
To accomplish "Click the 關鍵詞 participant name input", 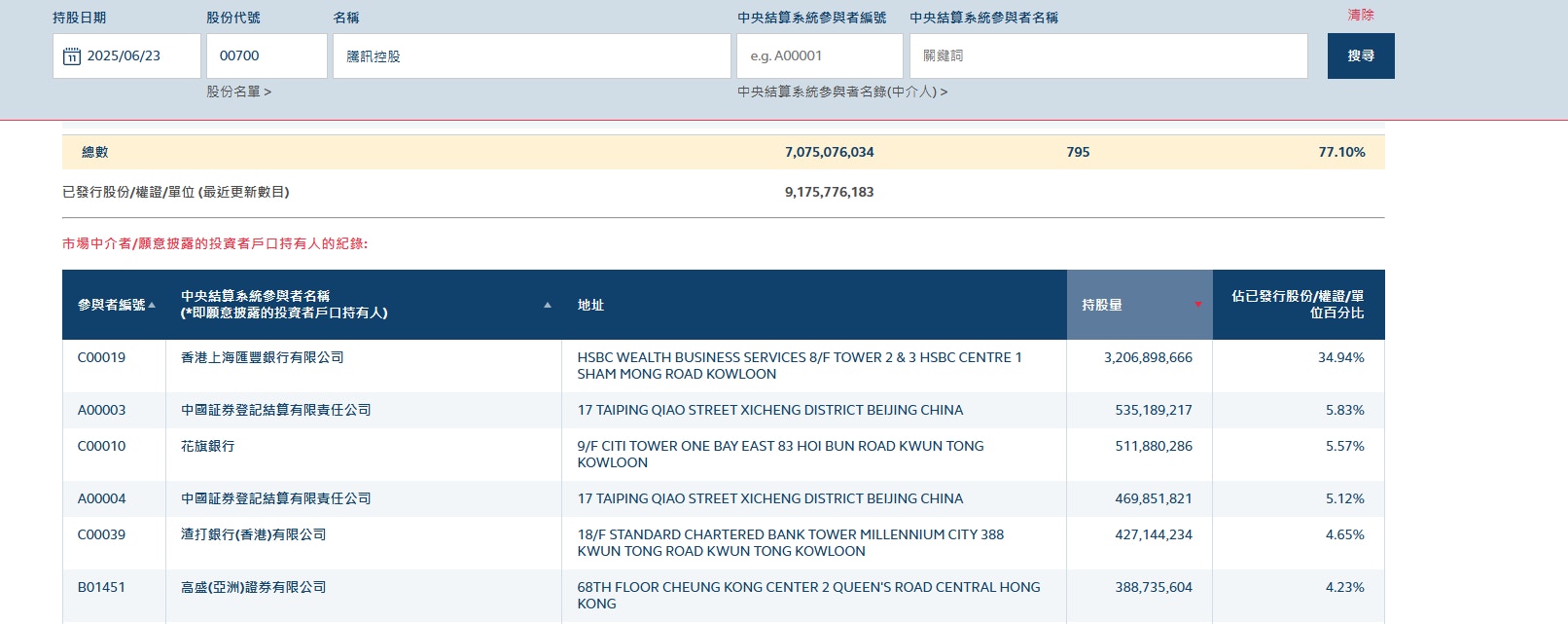I will point(1108,55).
